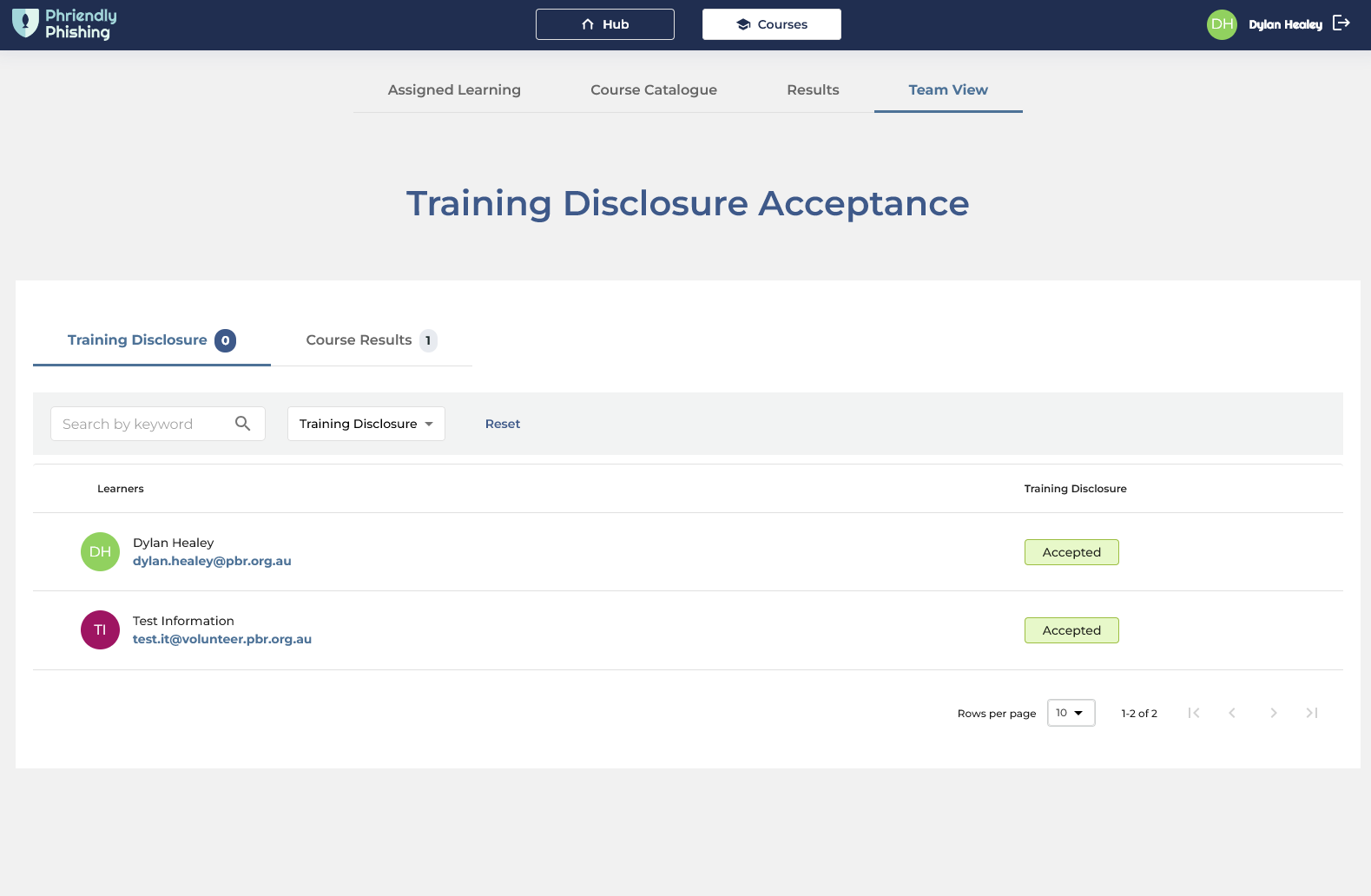Open dylan.healey@pbr.org.au email link
Image resolution: width=1371 pixels, height=896 pixels.
[x=212, y=561]
